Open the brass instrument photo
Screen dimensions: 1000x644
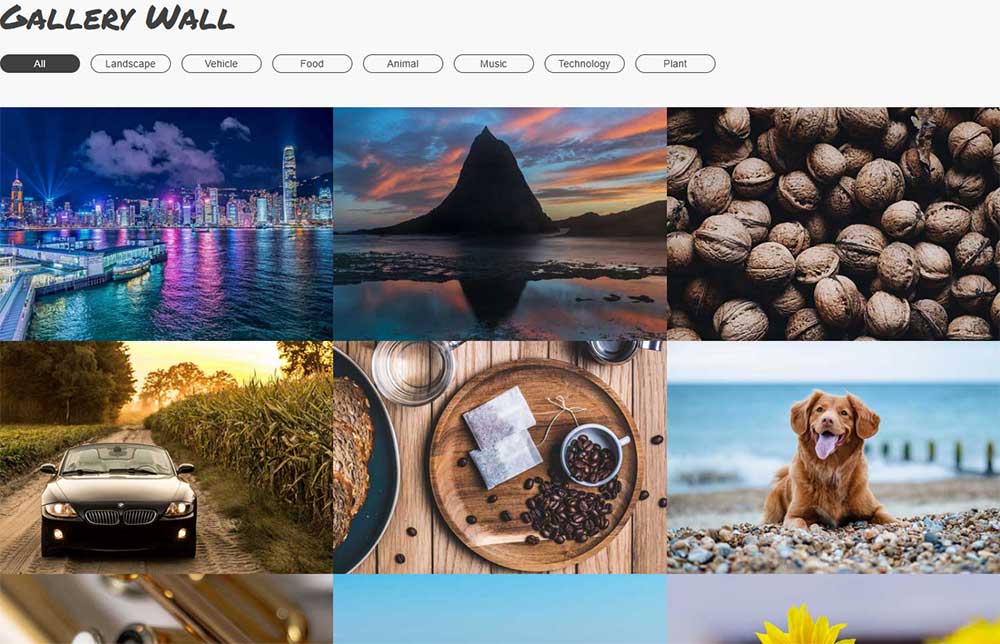(166, 609)
